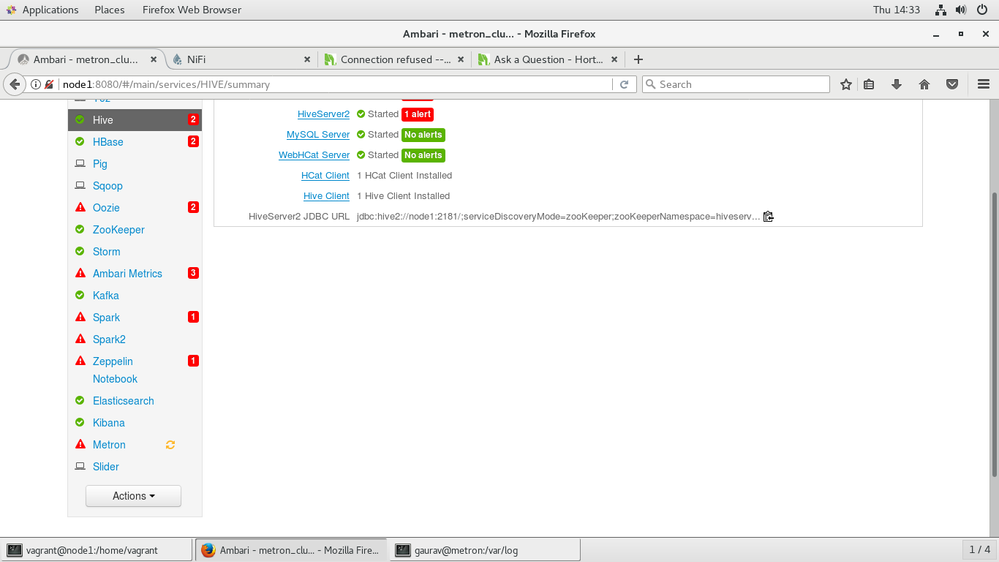The image size is (999, 562).
Task: Show site information icon in address bar
Action: tap(36, 84)
